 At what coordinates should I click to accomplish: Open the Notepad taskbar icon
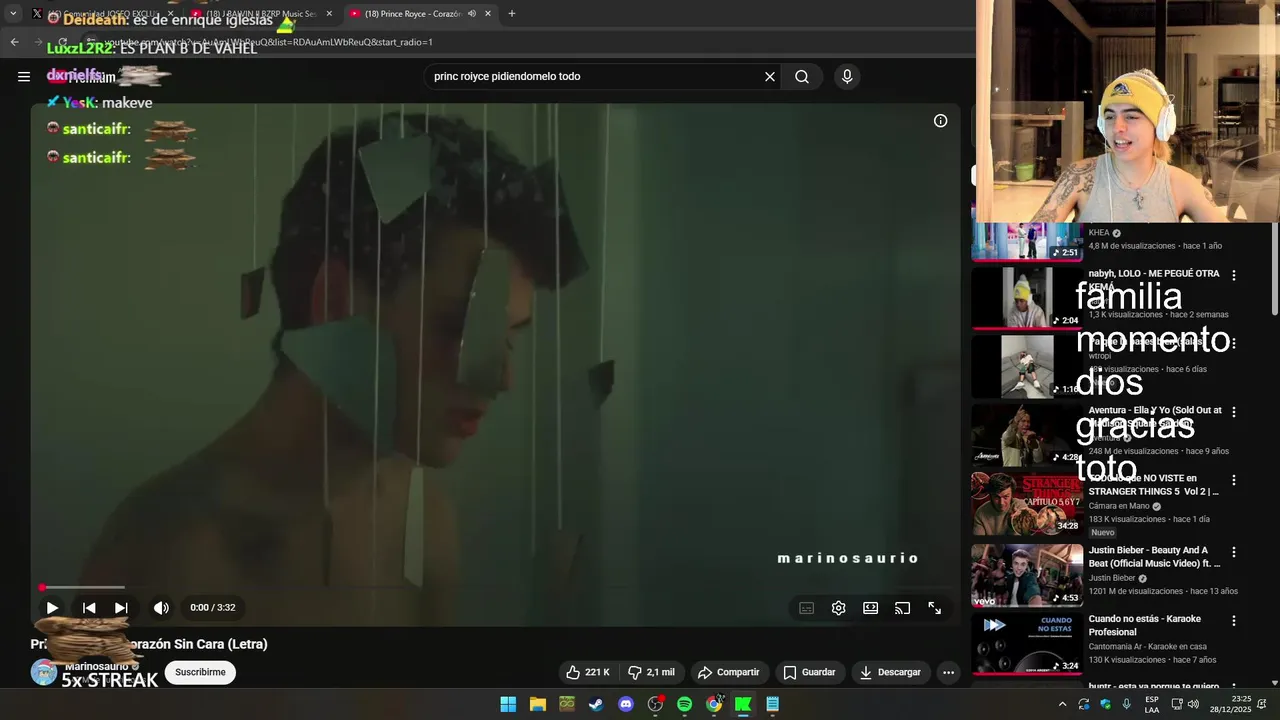772,704
